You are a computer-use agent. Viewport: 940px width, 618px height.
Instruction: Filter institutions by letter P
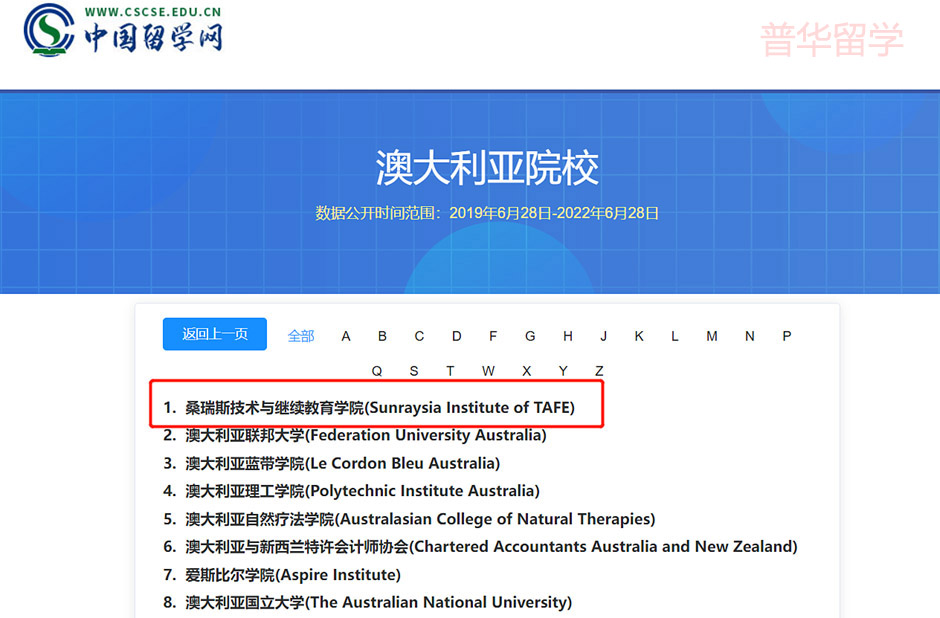pyautogui.click(x=787, y=336)
